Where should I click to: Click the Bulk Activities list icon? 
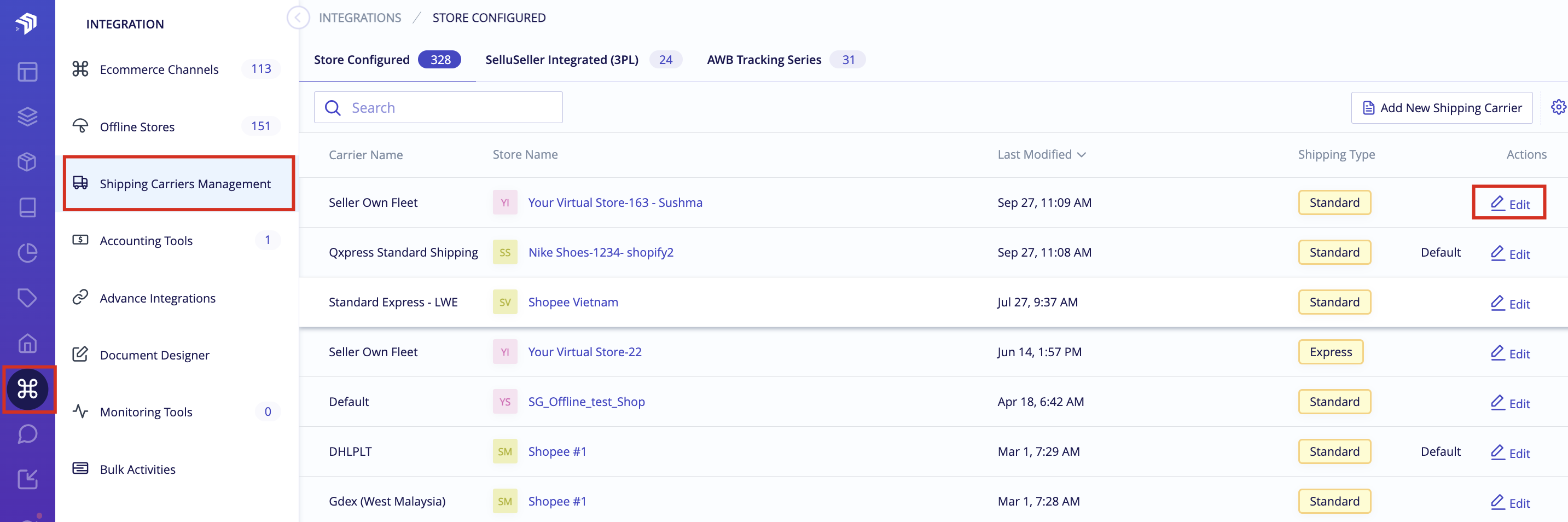click(80, 468)
